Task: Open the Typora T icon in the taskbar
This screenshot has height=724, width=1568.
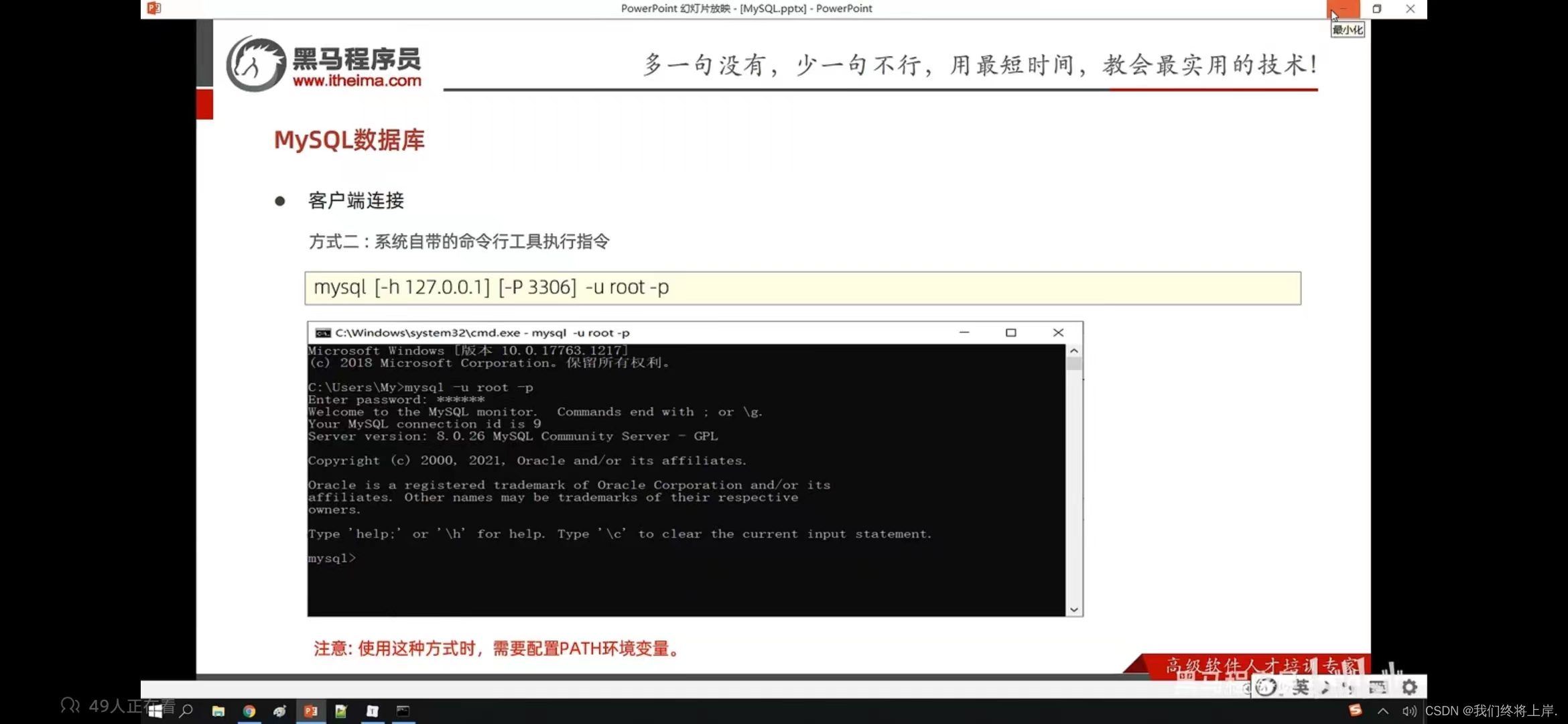Action: pyautogui.click(x=373, y=711)
